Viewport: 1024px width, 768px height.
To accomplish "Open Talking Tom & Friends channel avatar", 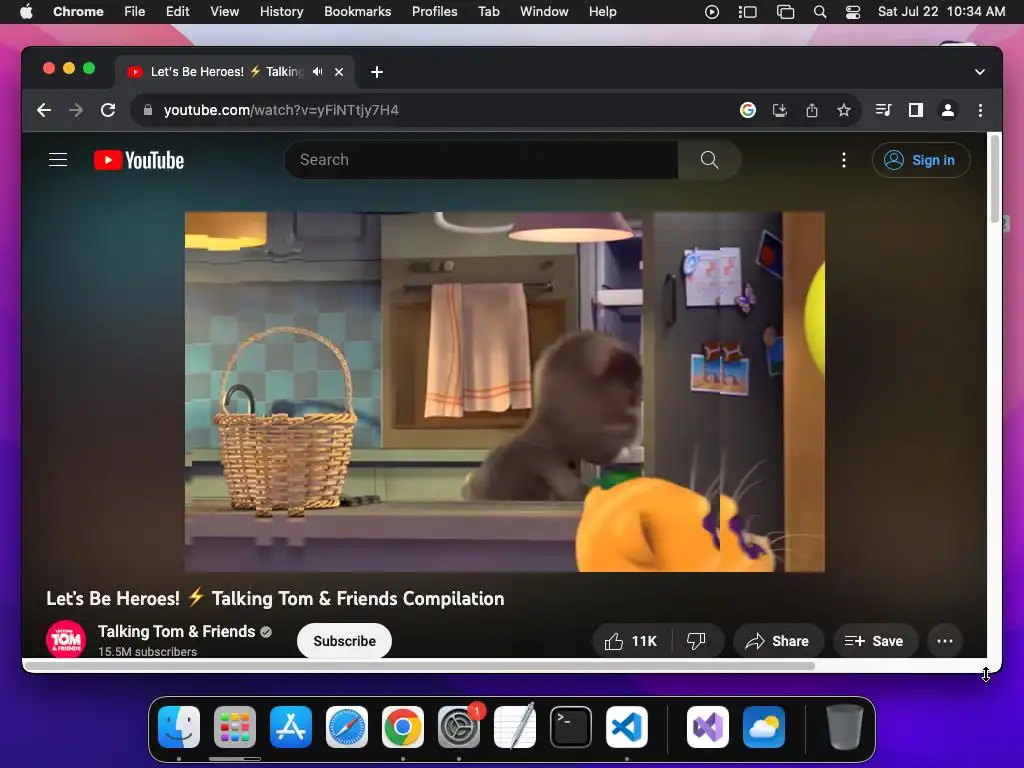I will pos(66,639).
